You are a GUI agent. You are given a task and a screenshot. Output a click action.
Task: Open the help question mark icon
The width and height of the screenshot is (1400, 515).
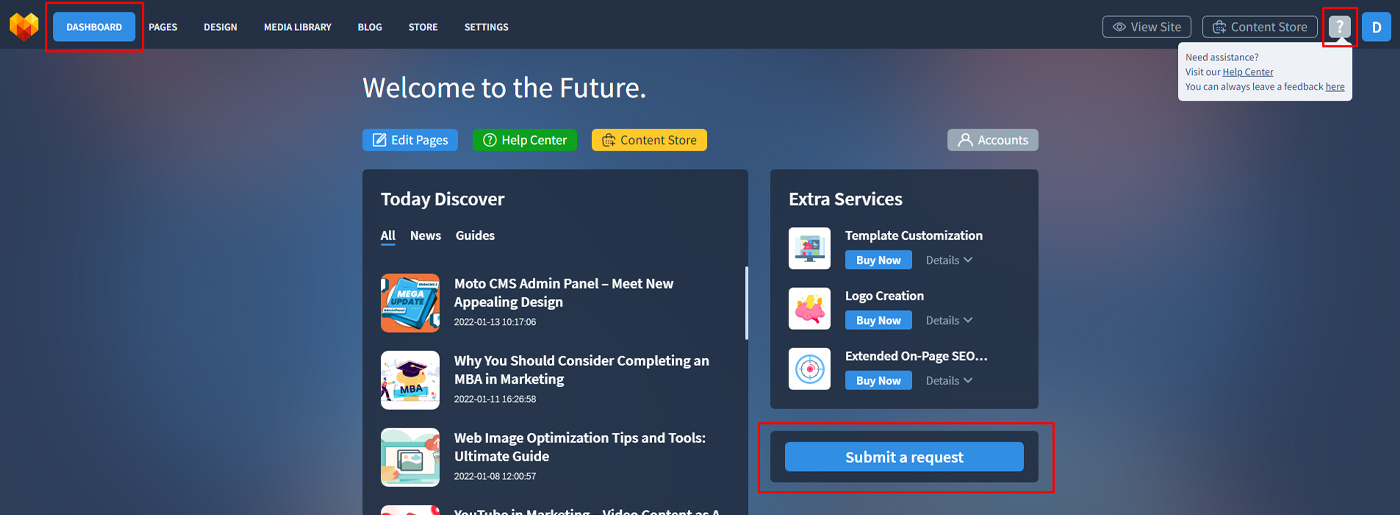(x=1339, y=27)
